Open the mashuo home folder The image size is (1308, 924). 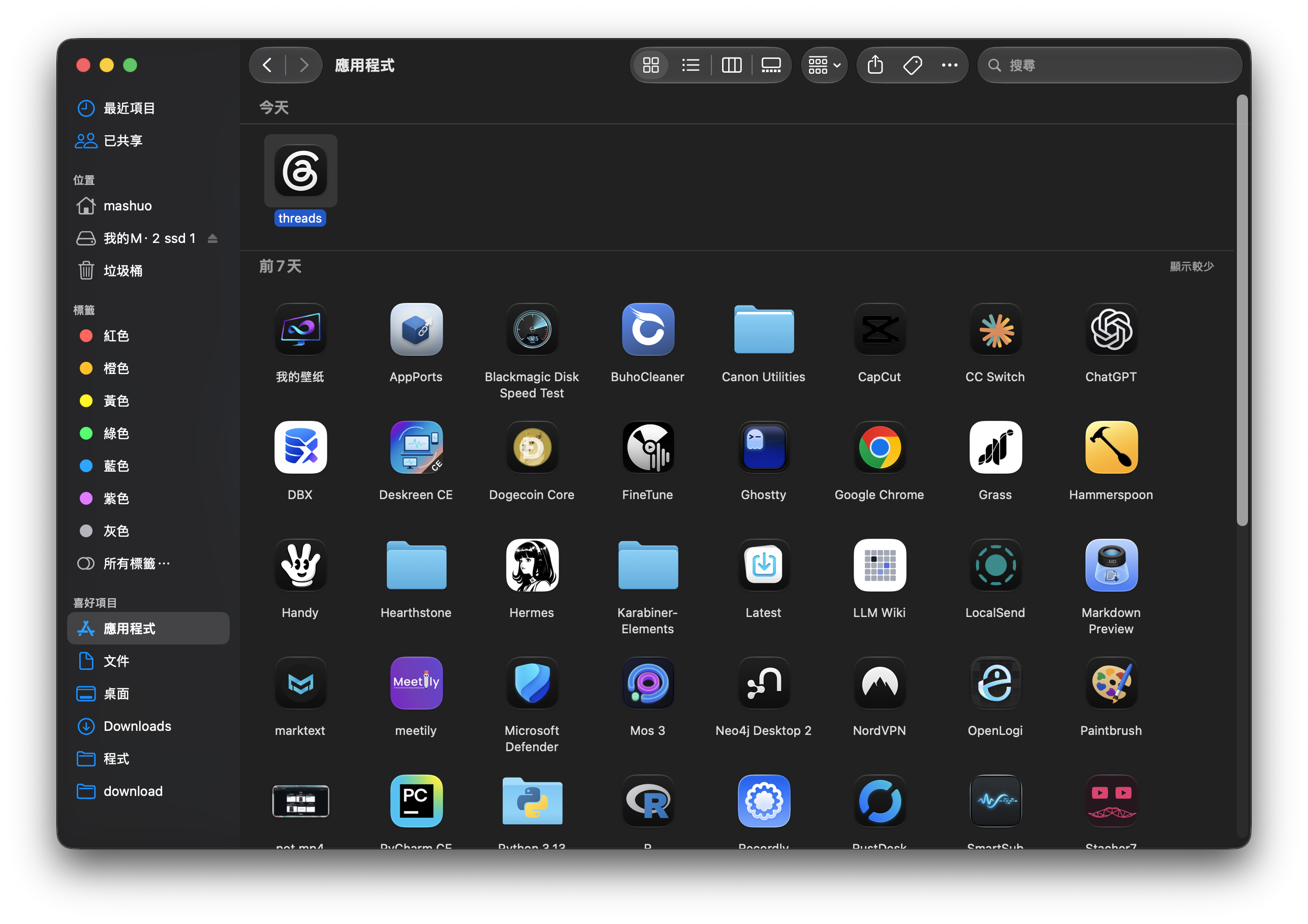tap(148, 206)
